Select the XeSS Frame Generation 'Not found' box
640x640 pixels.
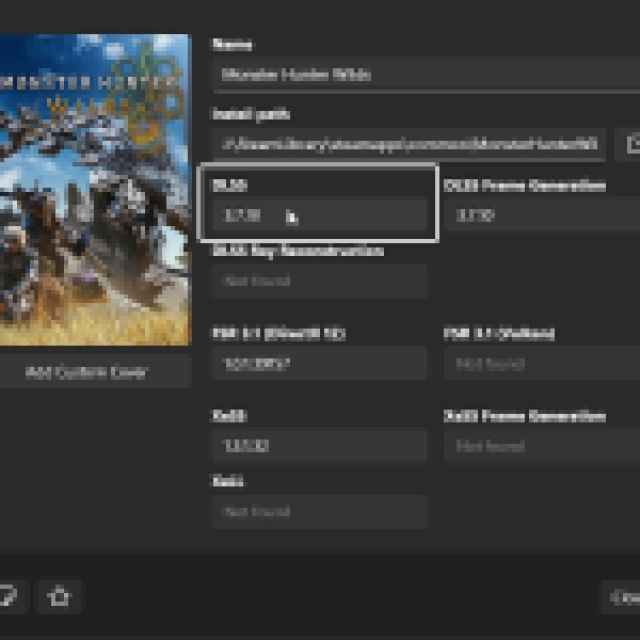(542, 446)
